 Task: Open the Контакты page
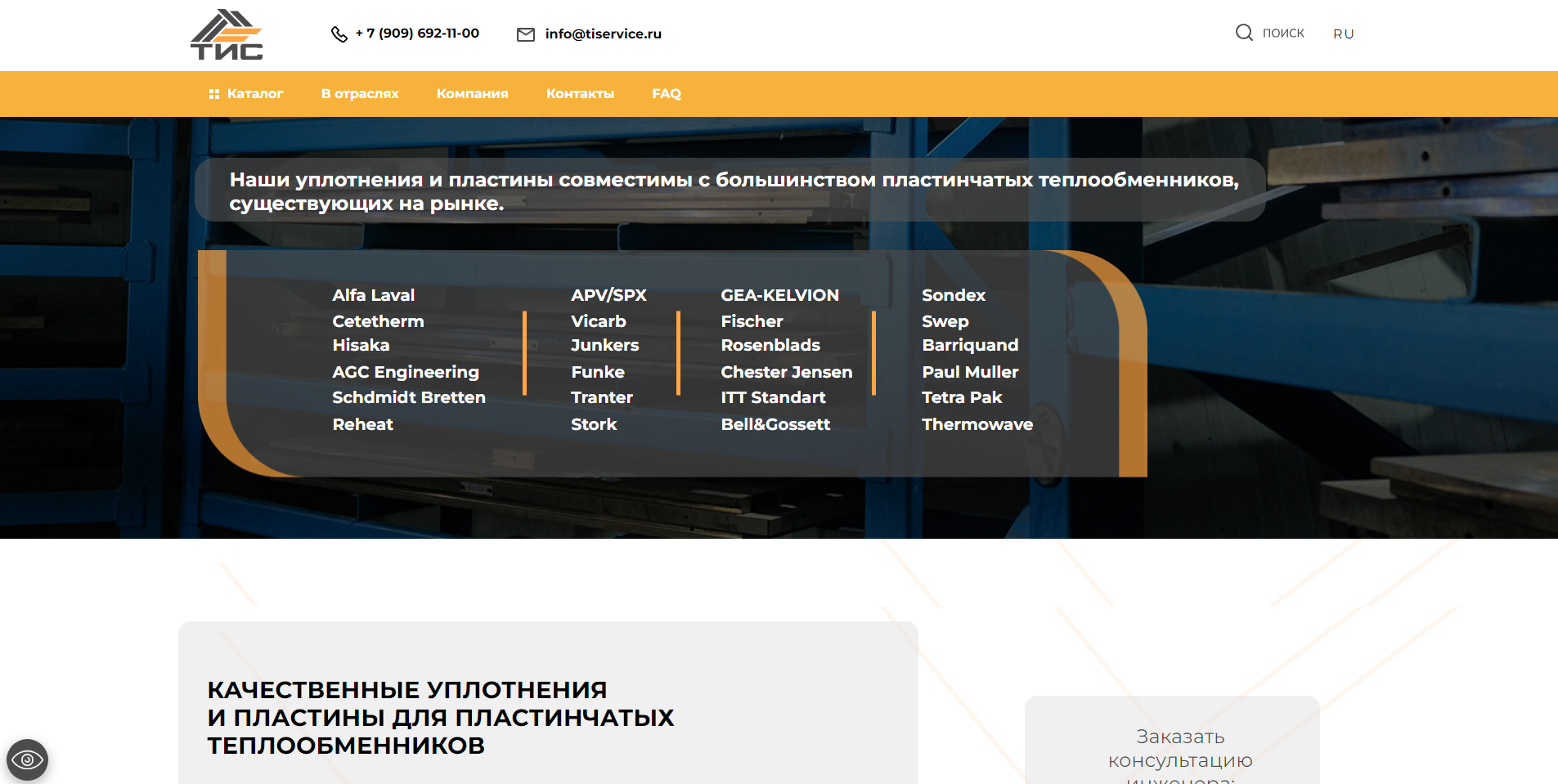pos(580,94)
